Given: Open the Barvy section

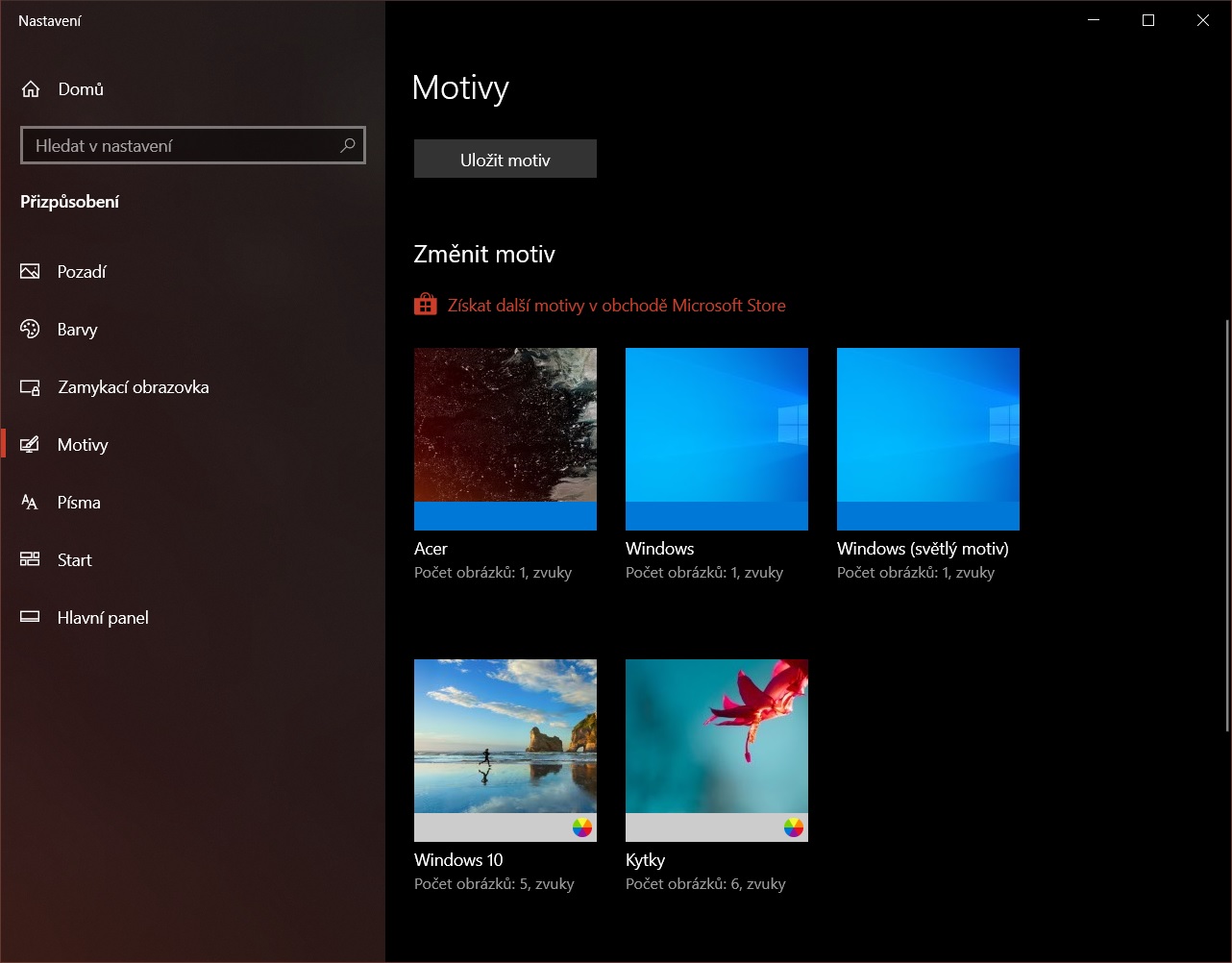Looking at the screenshot, I should click(192, 330).
